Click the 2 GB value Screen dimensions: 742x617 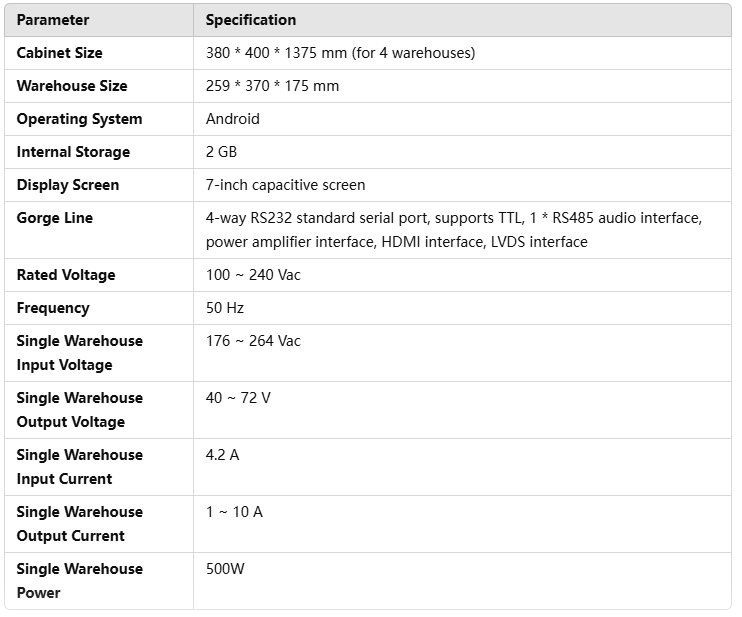pos(221,152)
